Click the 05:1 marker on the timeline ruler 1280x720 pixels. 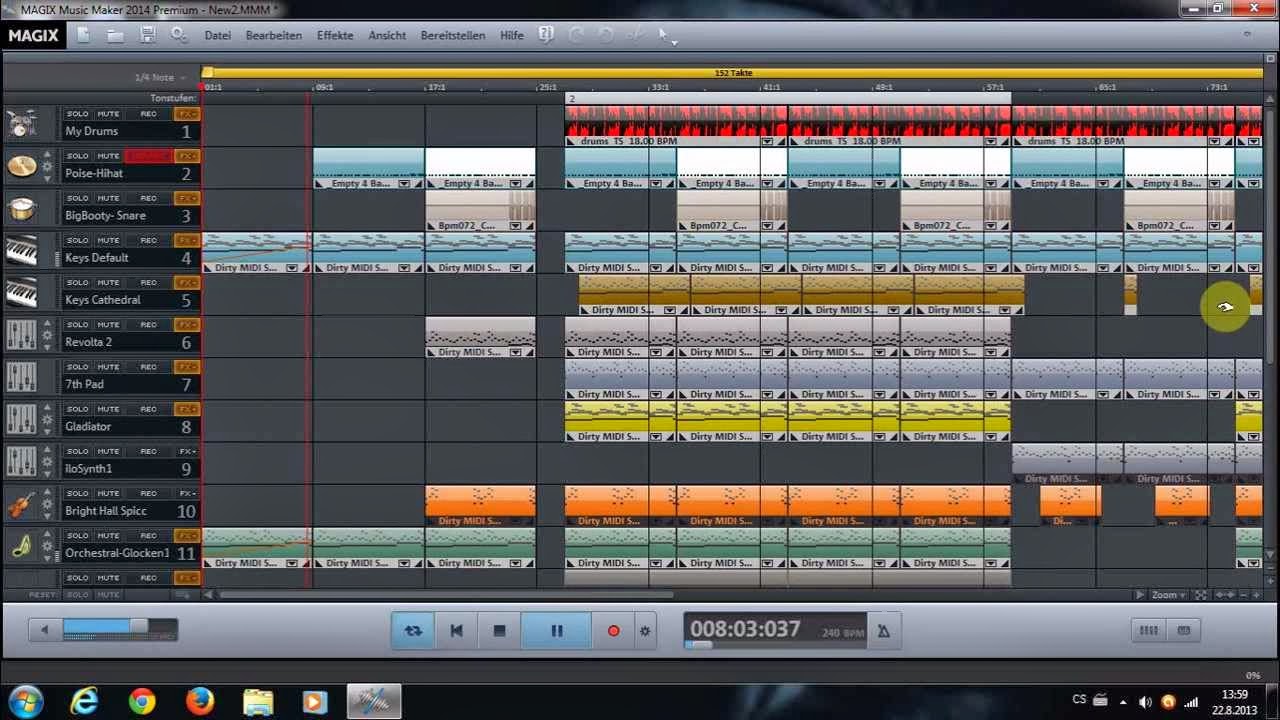click(x=322, y=88)
